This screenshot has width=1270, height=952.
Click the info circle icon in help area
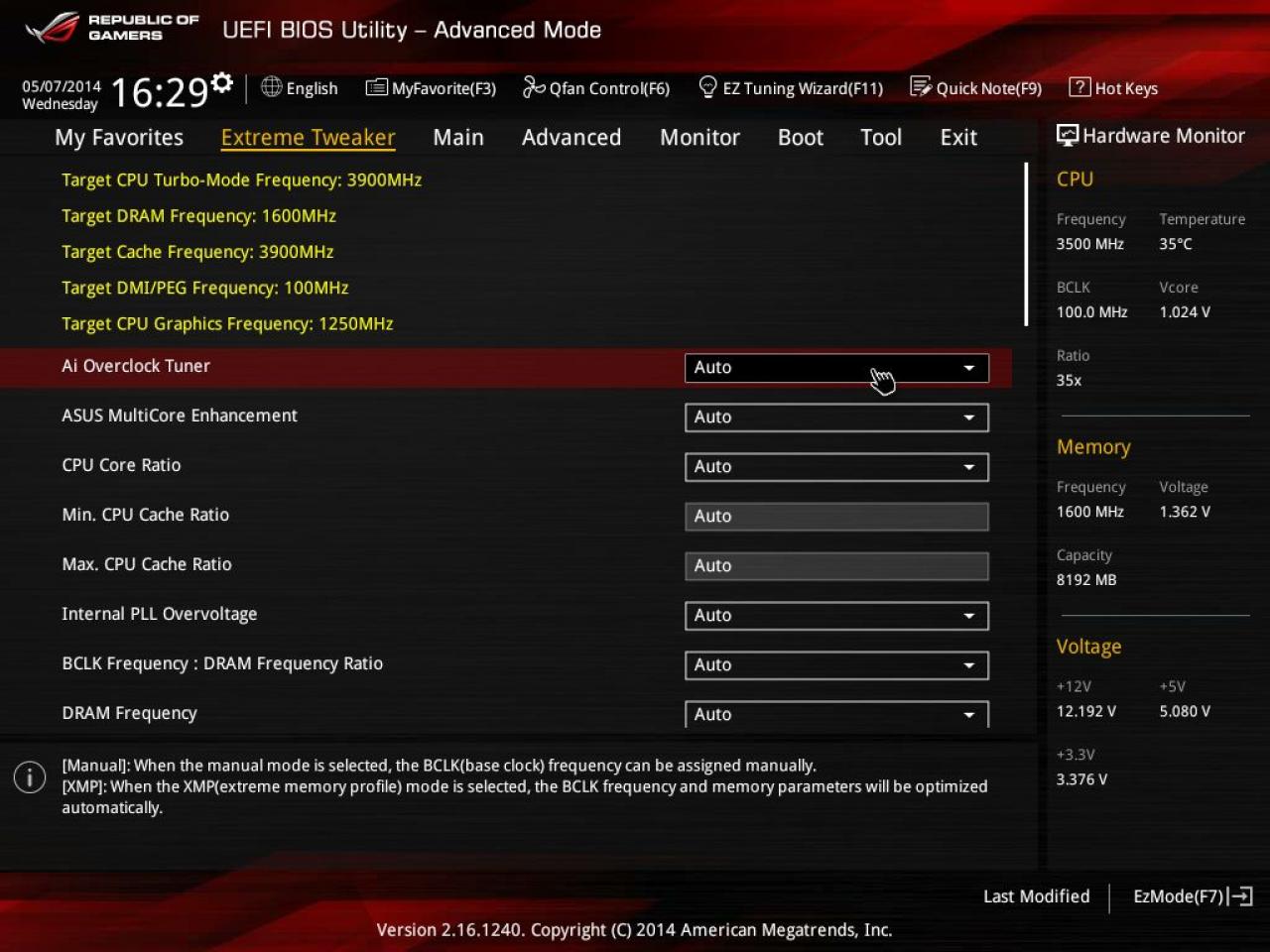30,777
